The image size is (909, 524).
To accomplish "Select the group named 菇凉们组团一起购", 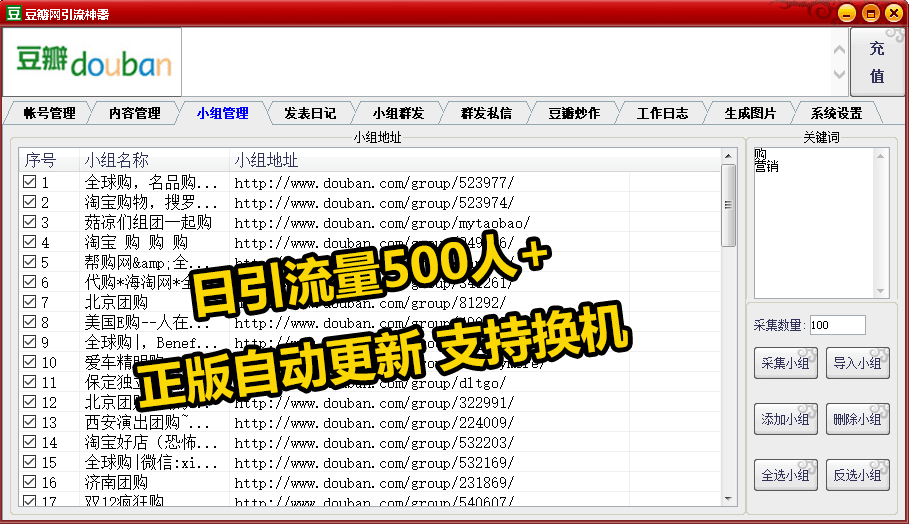I will point(148,223).
